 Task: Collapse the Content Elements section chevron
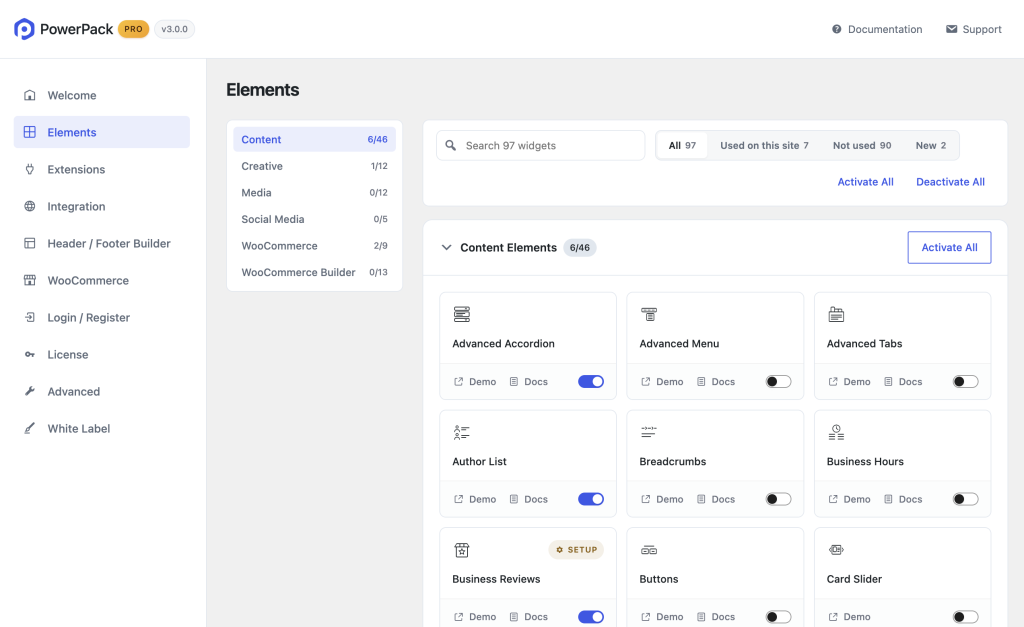446,248
